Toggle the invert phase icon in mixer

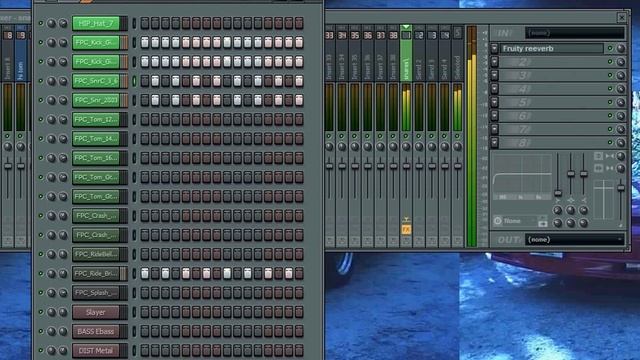coord(598,156)
